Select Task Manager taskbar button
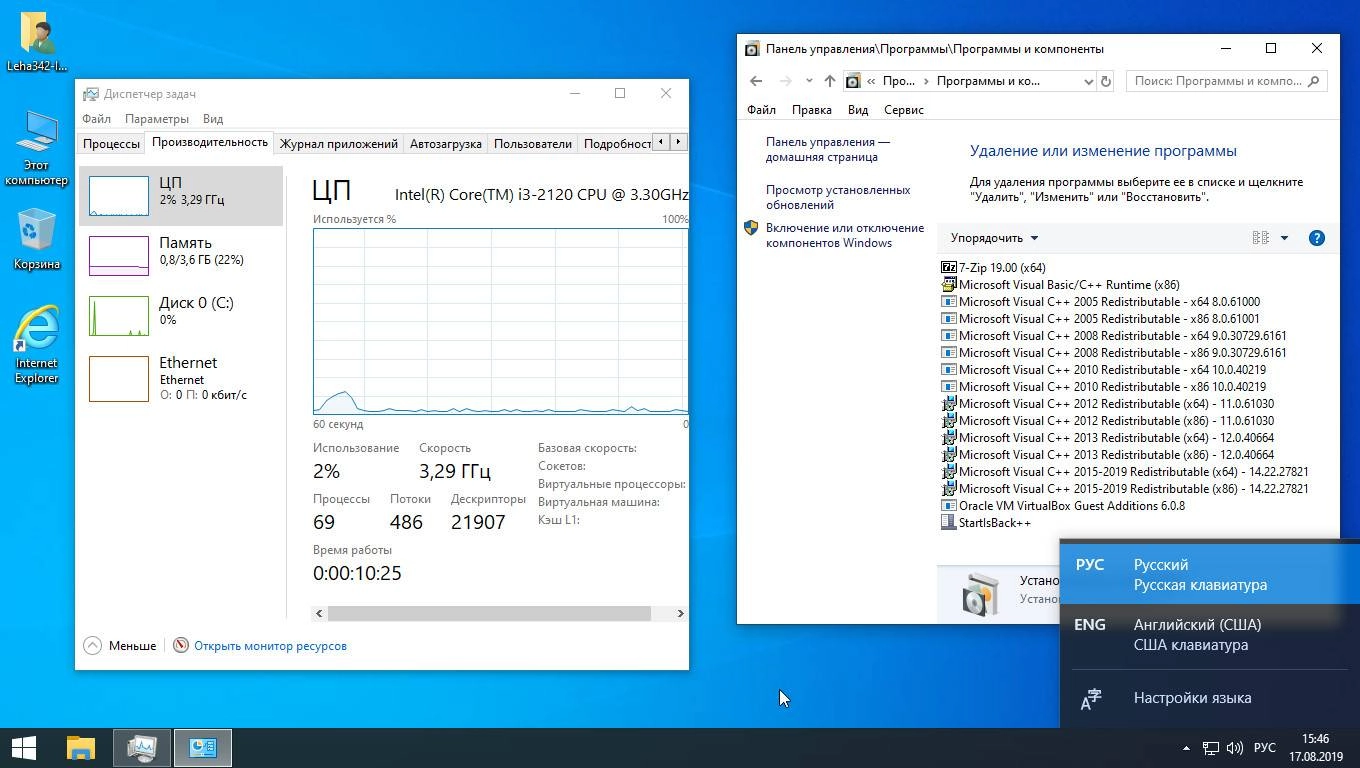The height and width of the screenshot is (768, 1360). click(x=142, y=748)
